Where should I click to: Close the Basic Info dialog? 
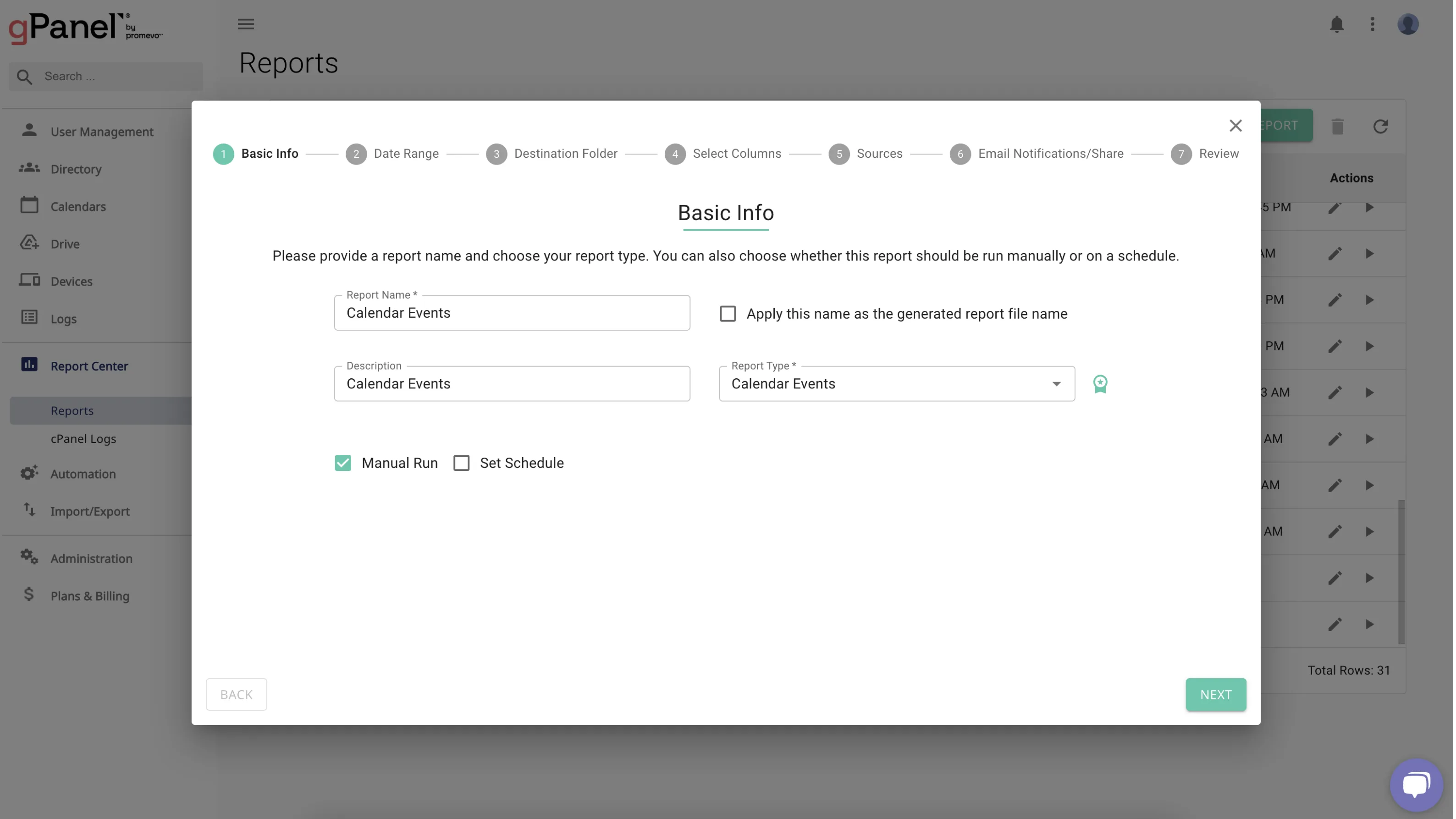pyautogui.click(x=1235, y=126)
